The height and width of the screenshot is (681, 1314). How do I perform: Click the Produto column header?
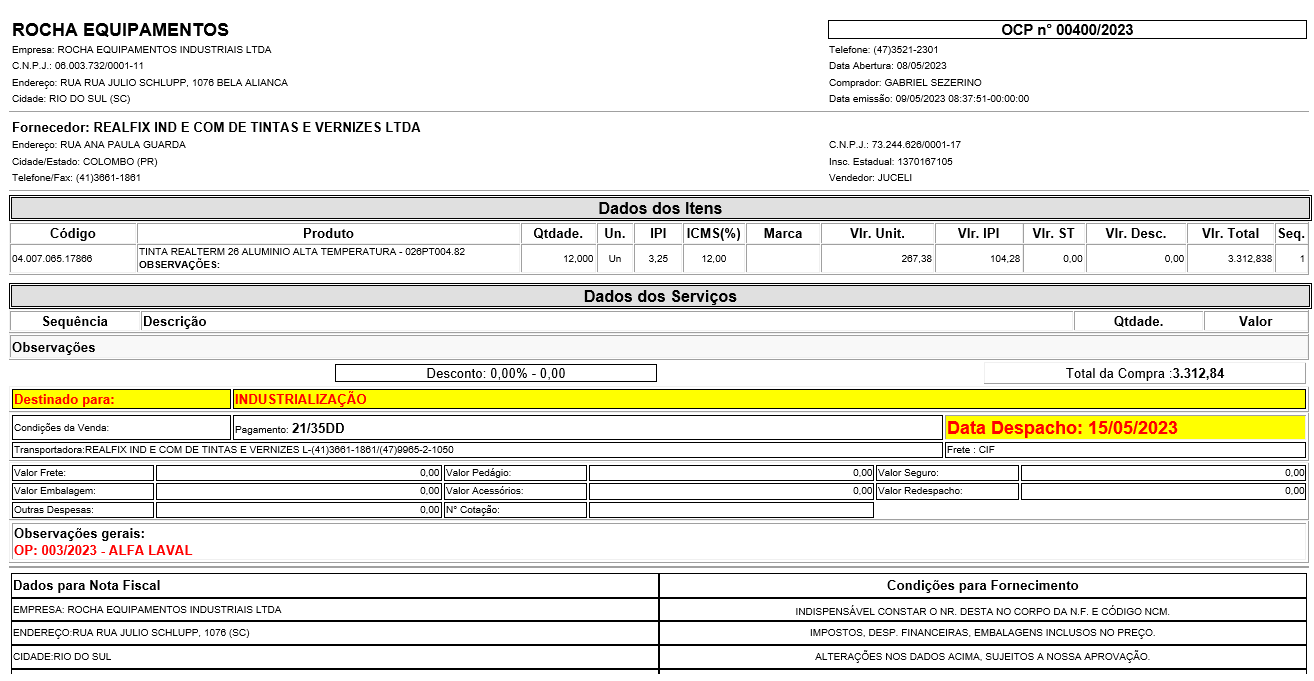328,233
